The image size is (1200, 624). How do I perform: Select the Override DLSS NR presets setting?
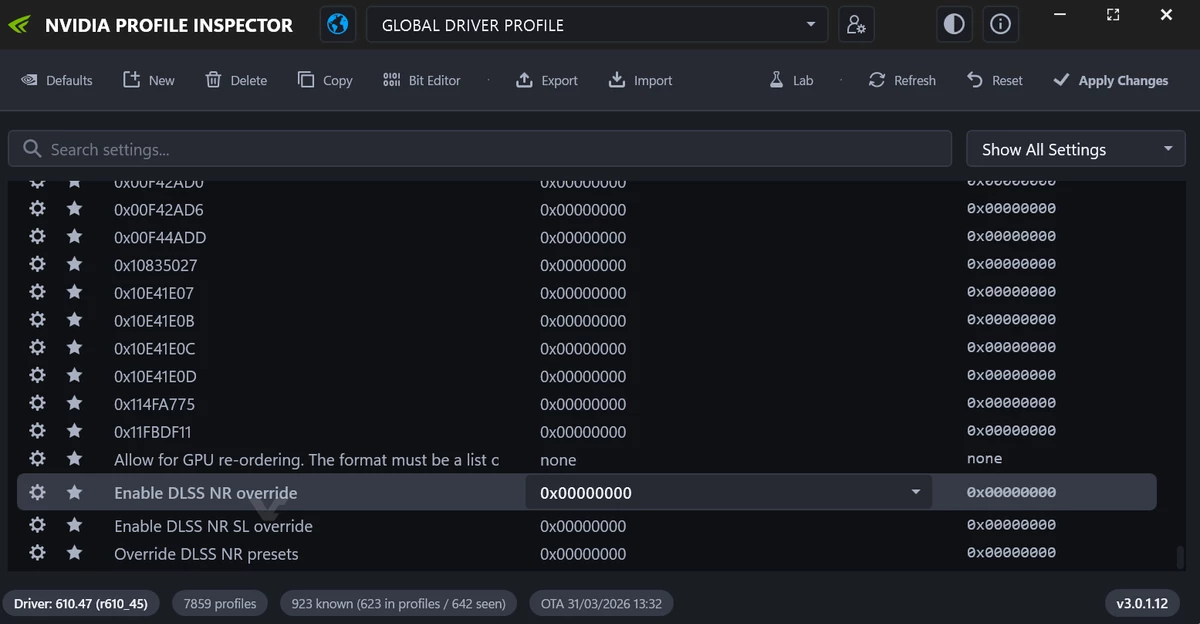click(x=206, y=554)
